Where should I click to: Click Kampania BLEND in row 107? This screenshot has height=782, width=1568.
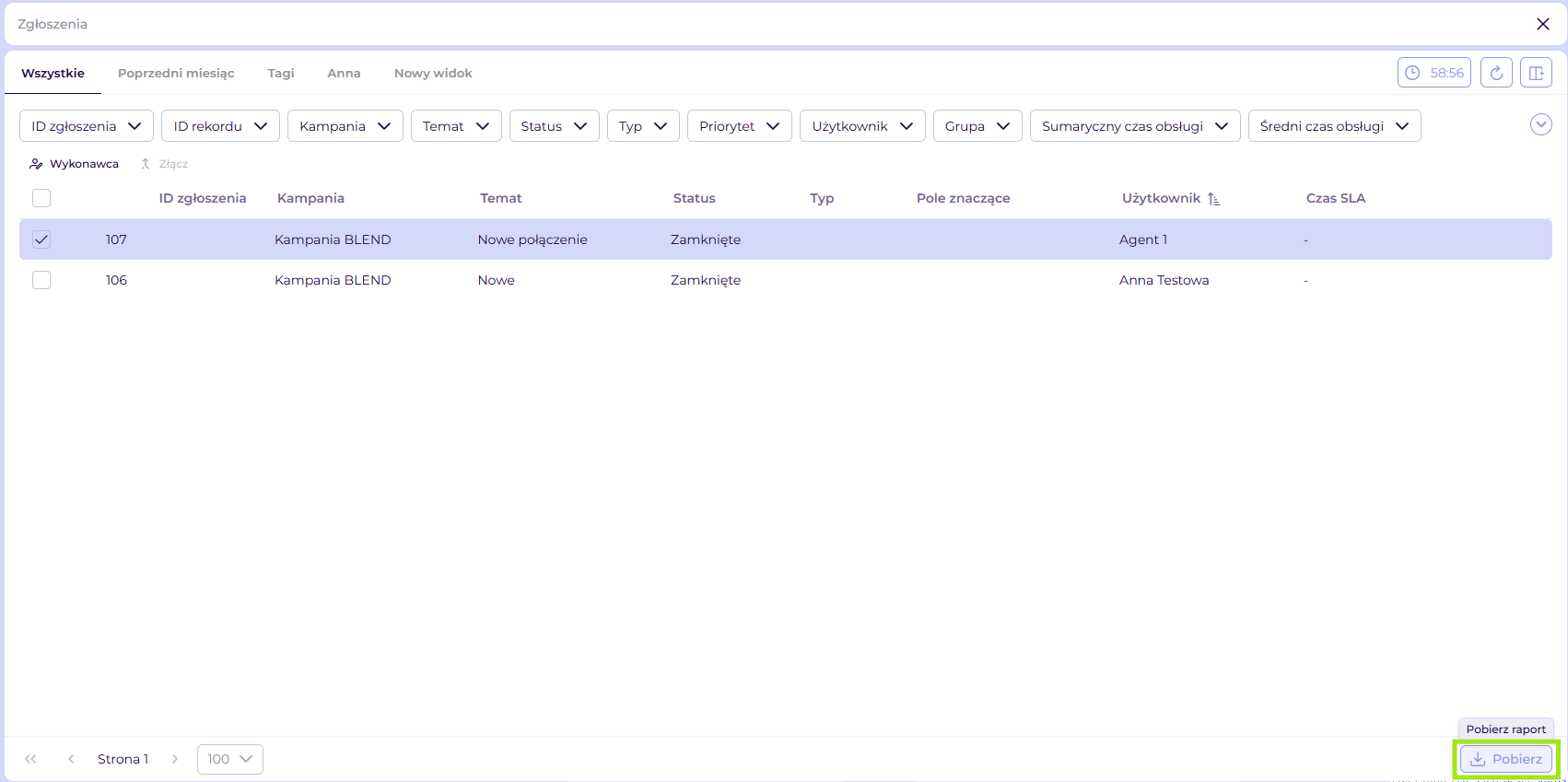(333, 239)
